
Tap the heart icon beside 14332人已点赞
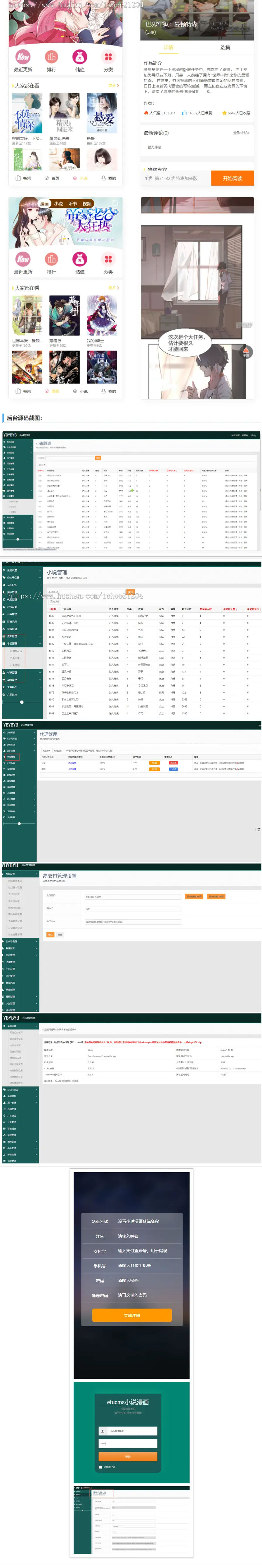pos(185,113)
